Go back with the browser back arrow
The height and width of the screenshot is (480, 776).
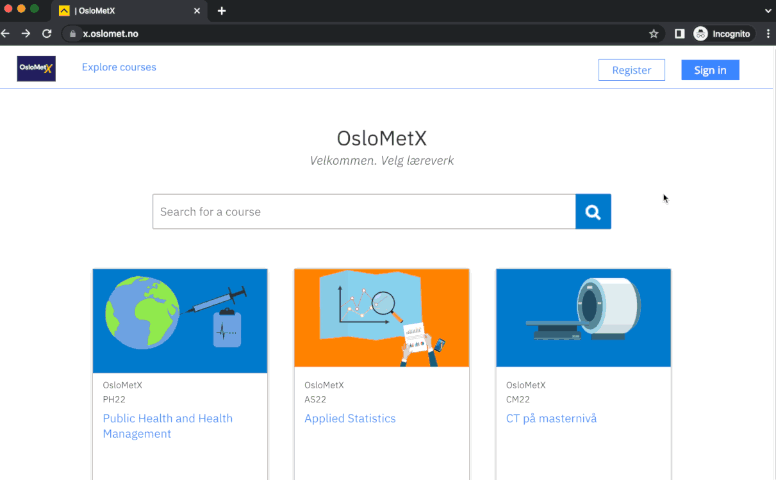[6, 34]
